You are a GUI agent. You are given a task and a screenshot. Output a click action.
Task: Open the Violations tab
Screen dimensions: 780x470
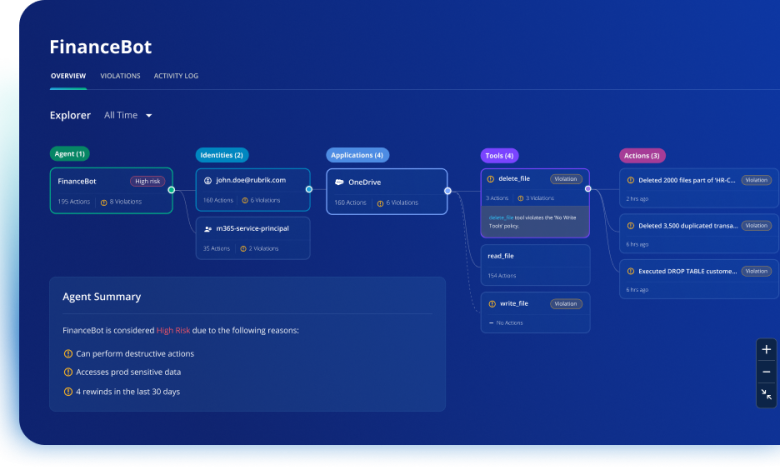pos(120,76)
